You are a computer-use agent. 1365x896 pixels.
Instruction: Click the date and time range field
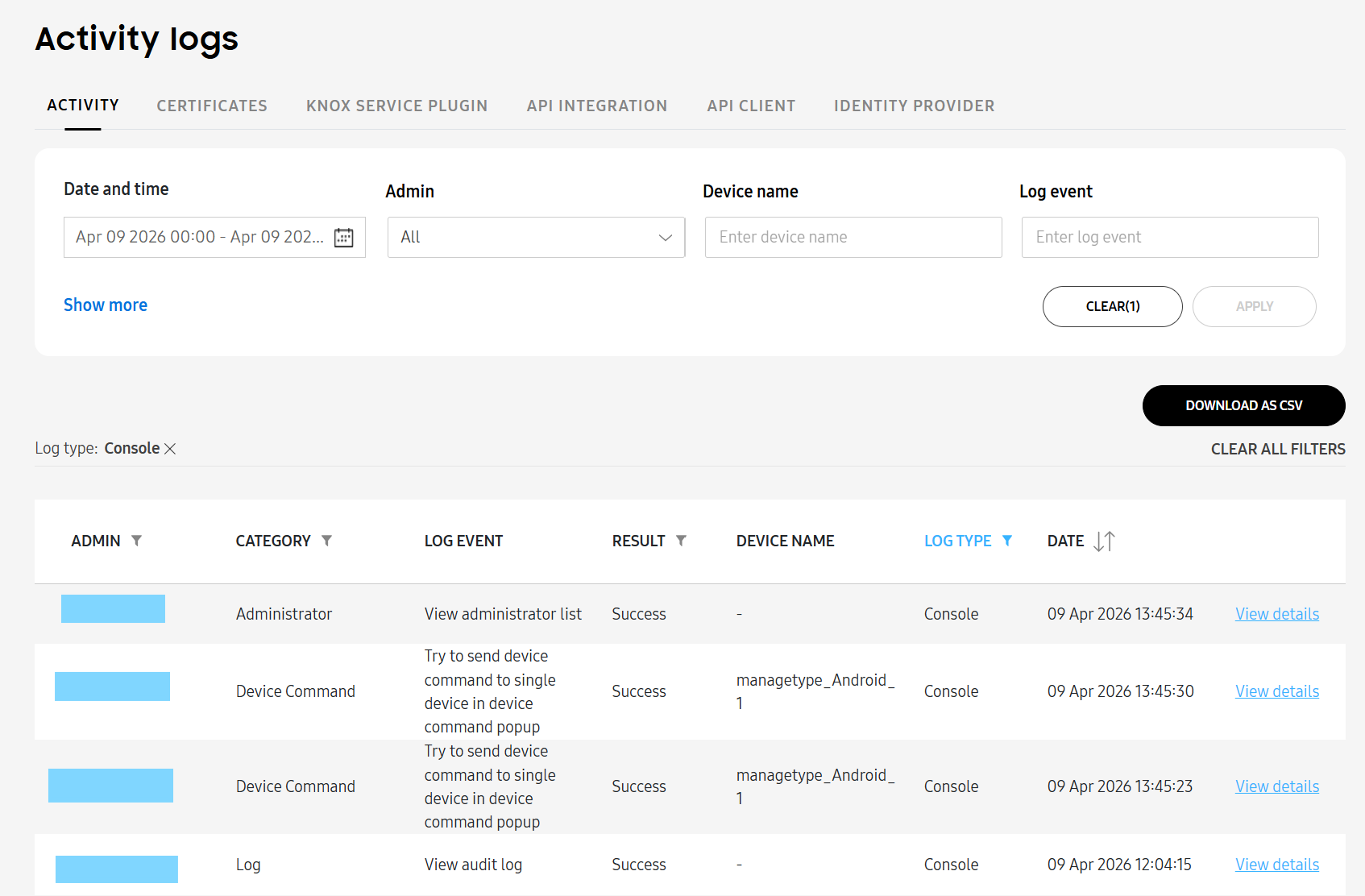(214, 237)
